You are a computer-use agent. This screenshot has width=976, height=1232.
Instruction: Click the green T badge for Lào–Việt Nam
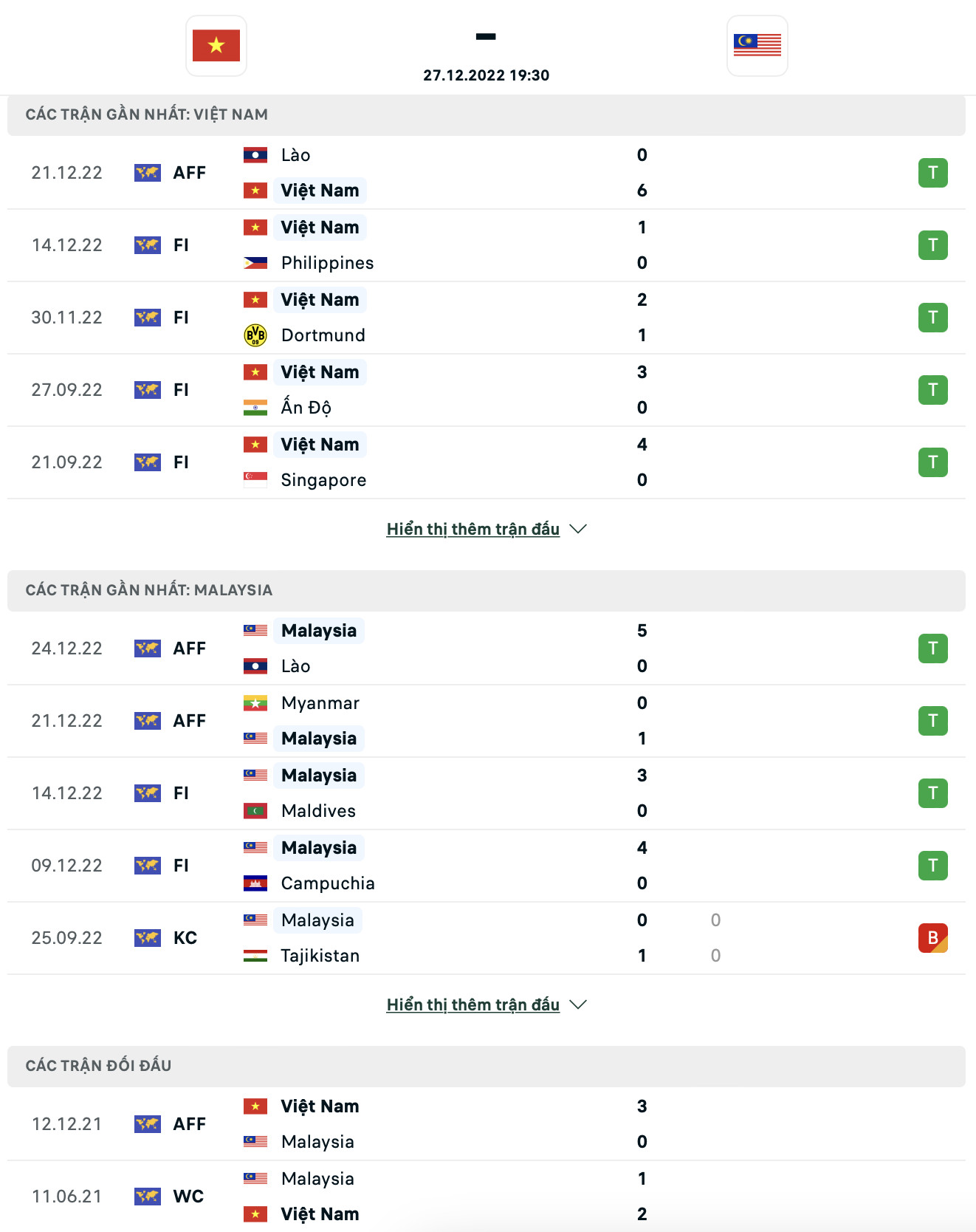tap(932, 173)
